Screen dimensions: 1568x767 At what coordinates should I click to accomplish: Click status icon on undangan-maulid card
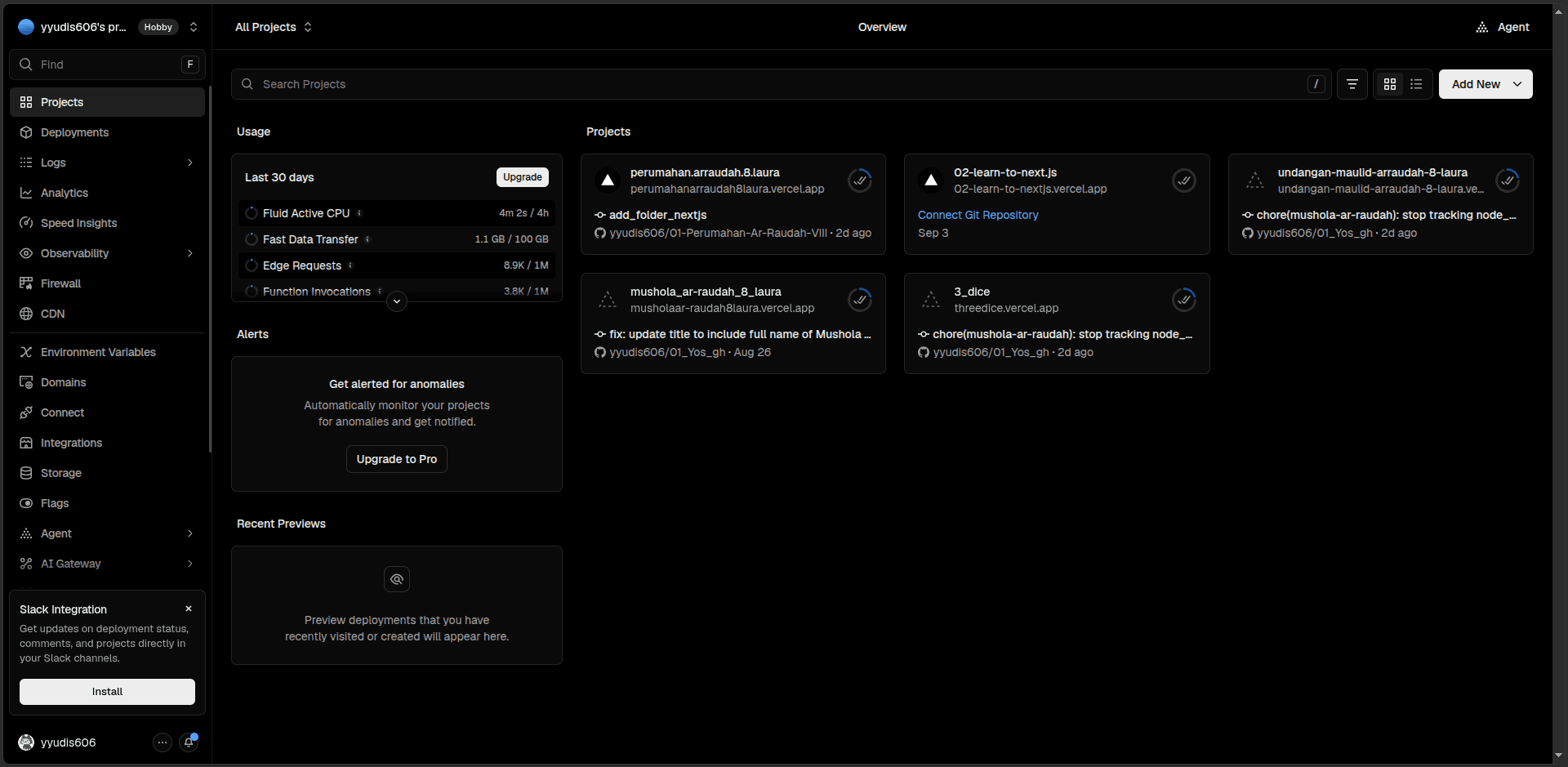[x=1508, y=181]
